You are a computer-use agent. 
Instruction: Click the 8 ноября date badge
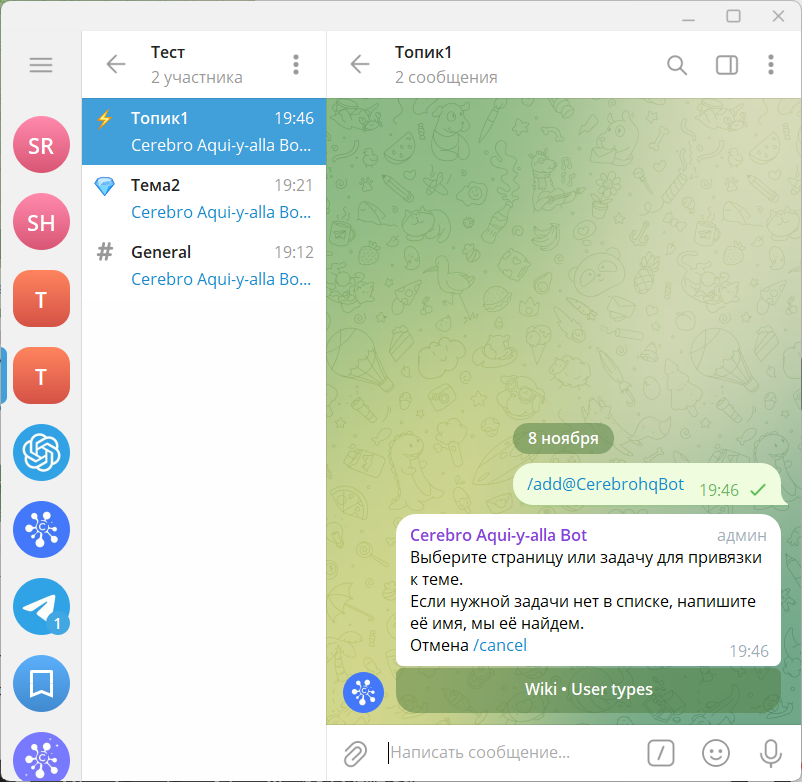click(563, 438)
